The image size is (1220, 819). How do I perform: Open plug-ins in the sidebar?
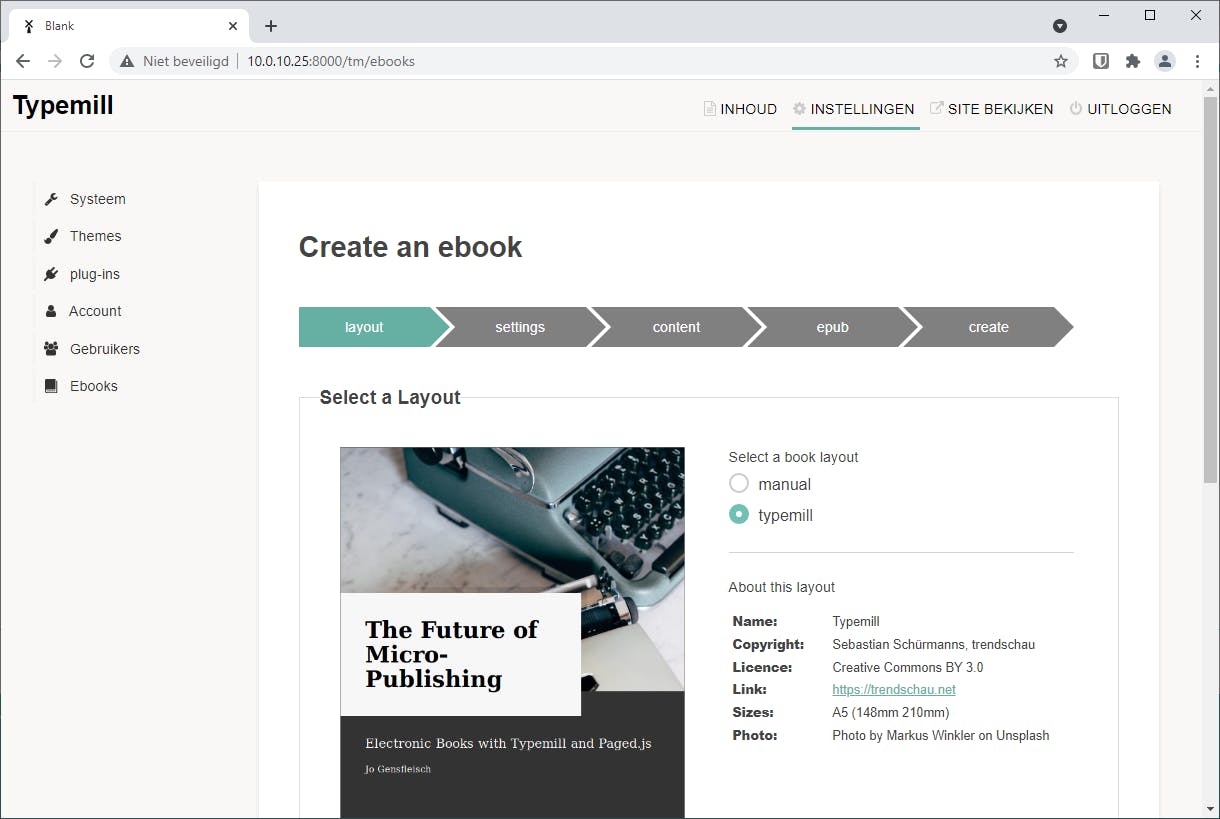tap(94, 274)
